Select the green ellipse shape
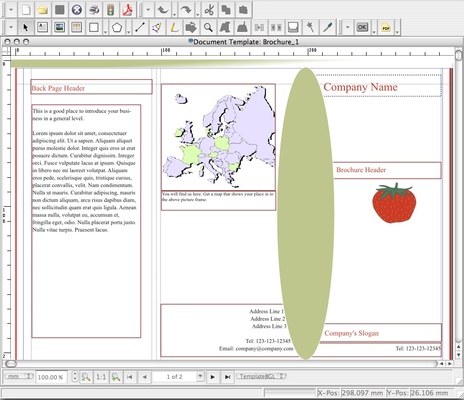Viewport: 464px width, 400px height. [305, 213]
